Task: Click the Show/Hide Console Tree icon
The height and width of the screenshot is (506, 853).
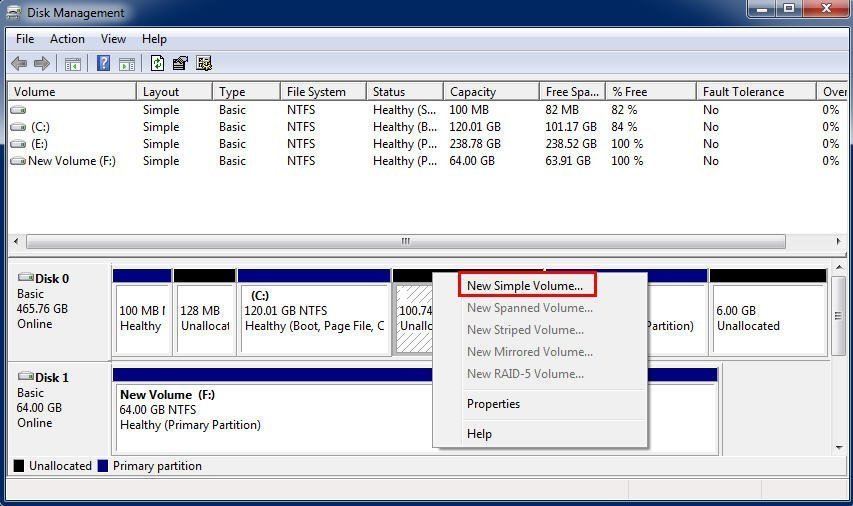Action: coord(72,64)
